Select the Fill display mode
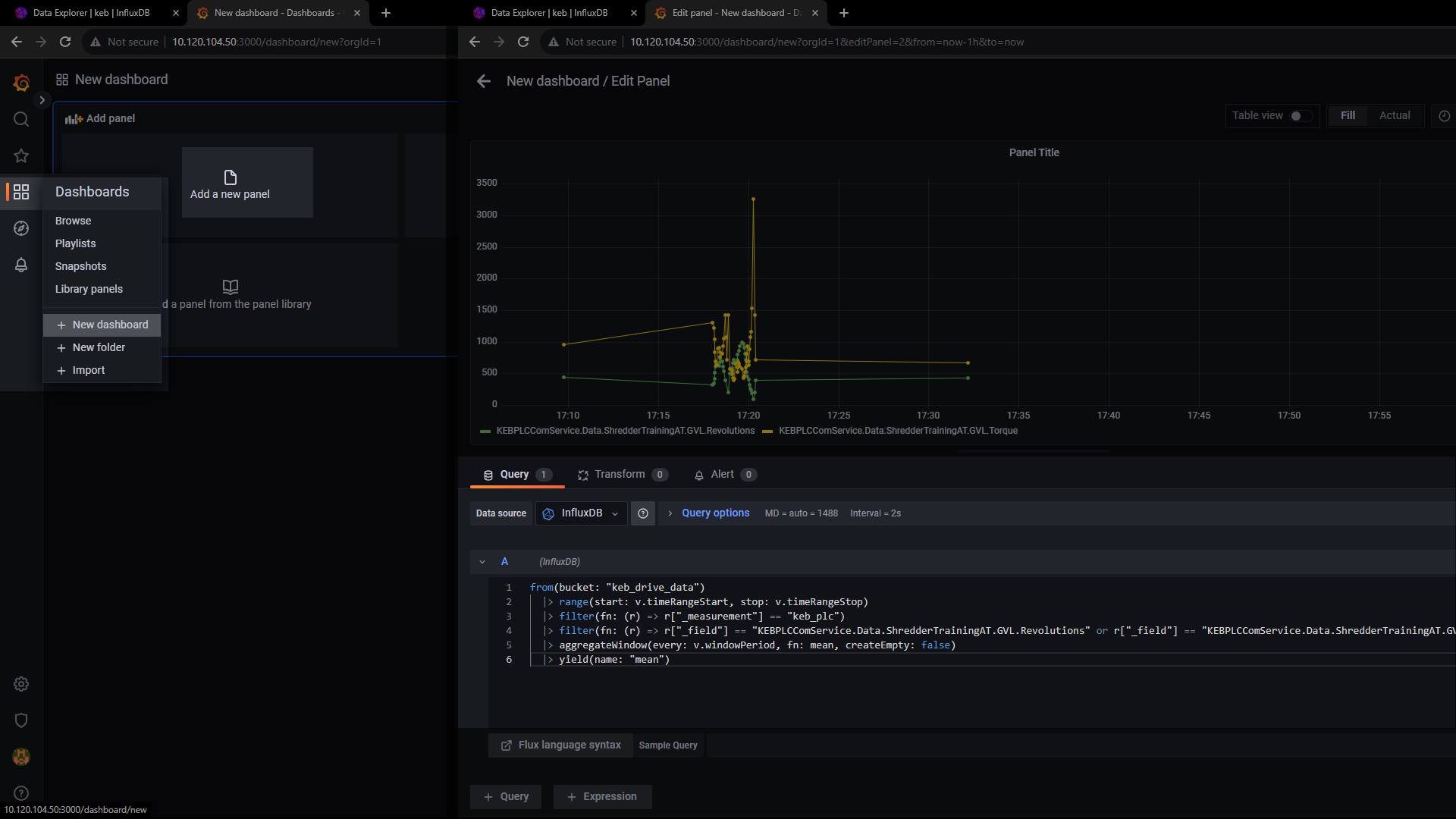The image size is (1456, 819). 1348,115
